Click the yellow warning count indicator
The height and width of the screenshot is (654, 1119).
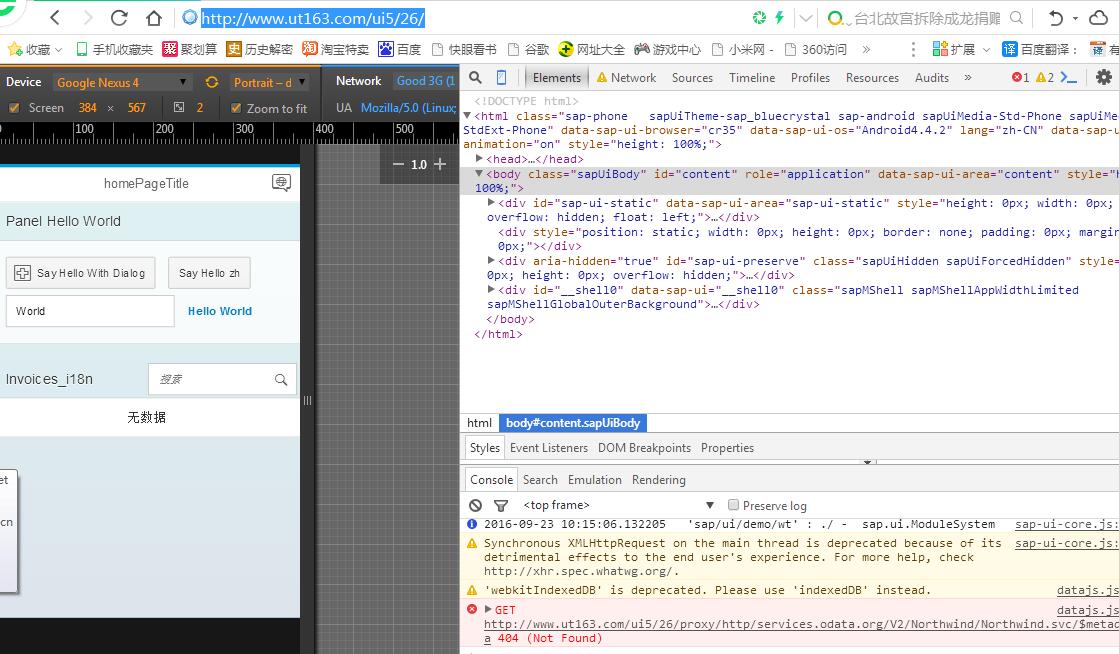(x=1045, y=78)
